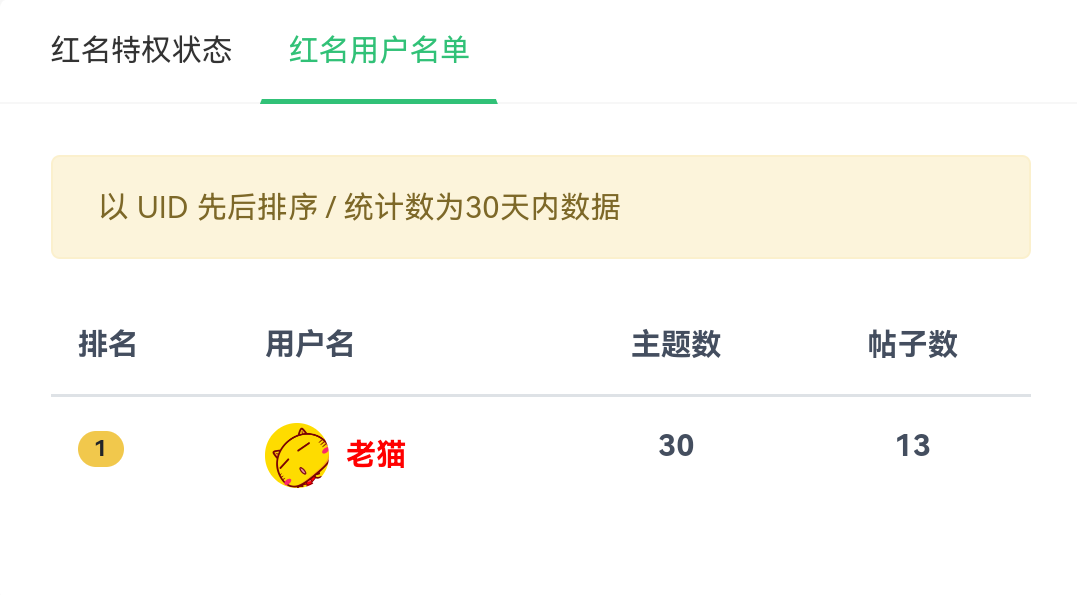Screen dimensions: 1077x595
Task: Click the topic count 30 cell
Action: (x=676, y=446)
